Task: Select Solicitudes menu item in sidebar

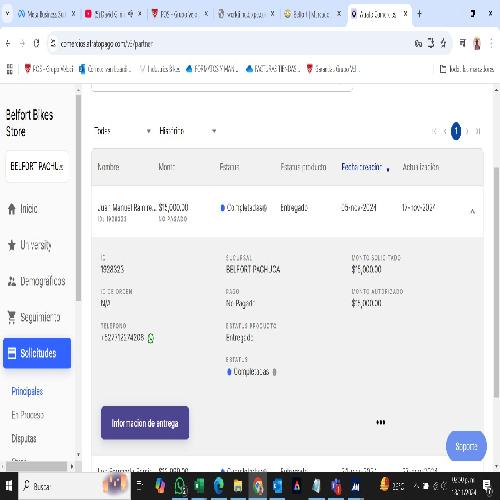Action: (37, 353)
